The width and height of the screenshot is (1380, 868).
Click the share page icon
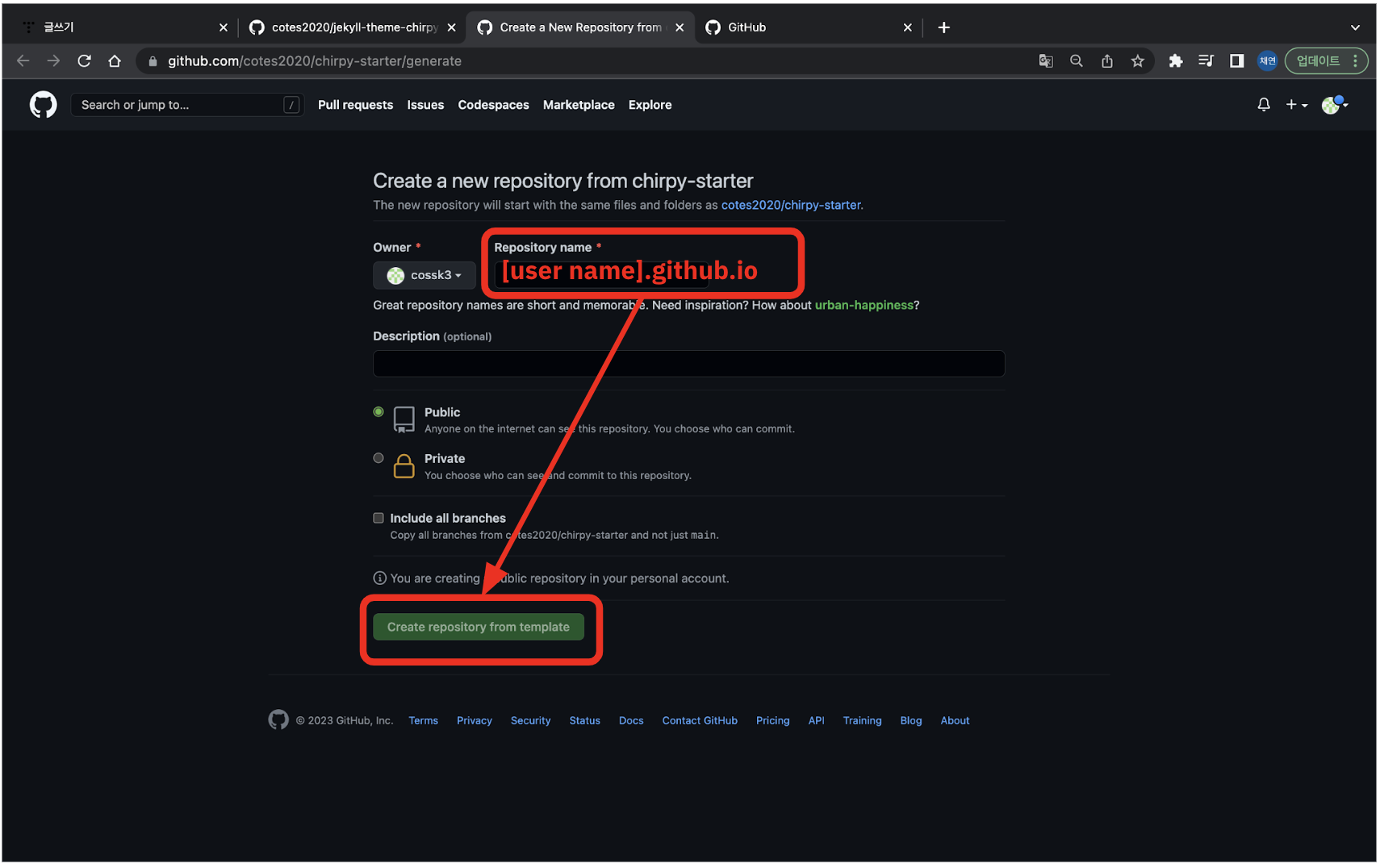tap(1107, 61)
